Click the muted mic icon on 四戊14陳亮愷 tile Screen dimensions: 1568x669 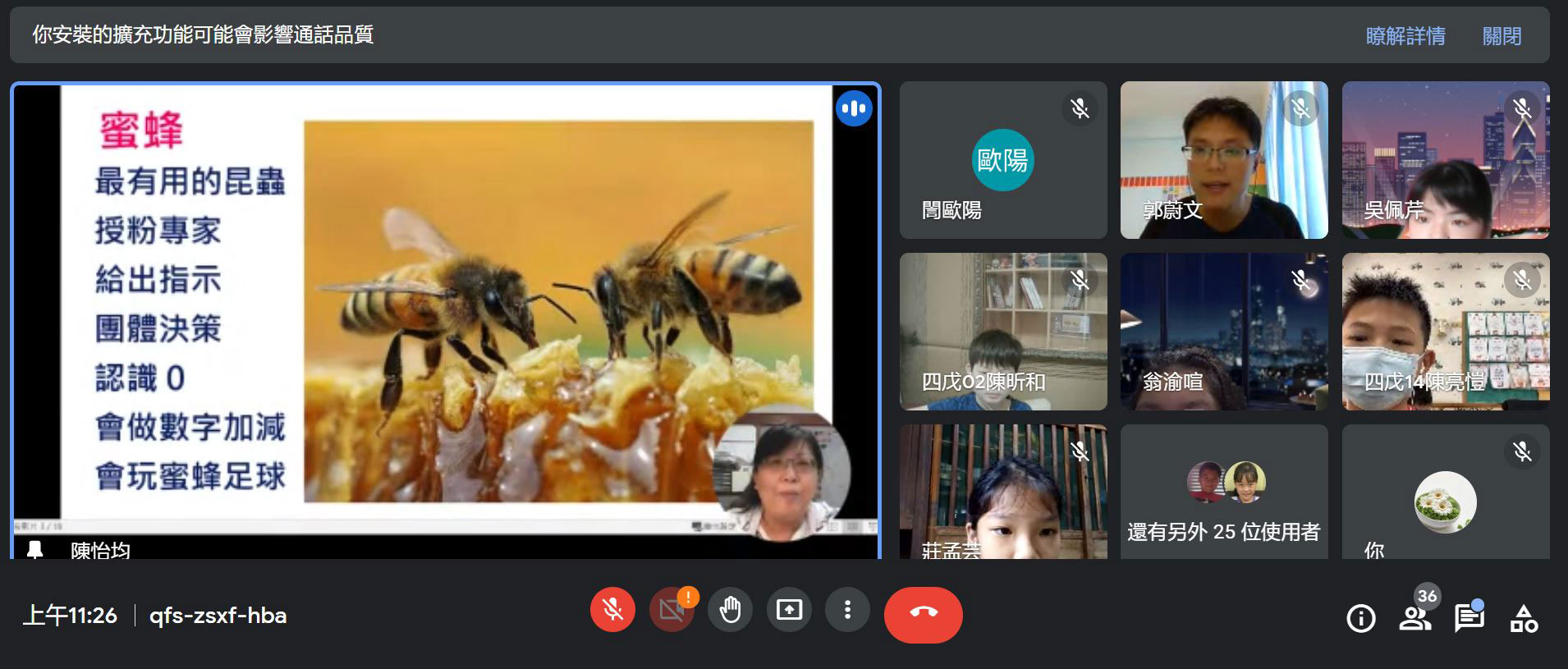coord(1522,280)
